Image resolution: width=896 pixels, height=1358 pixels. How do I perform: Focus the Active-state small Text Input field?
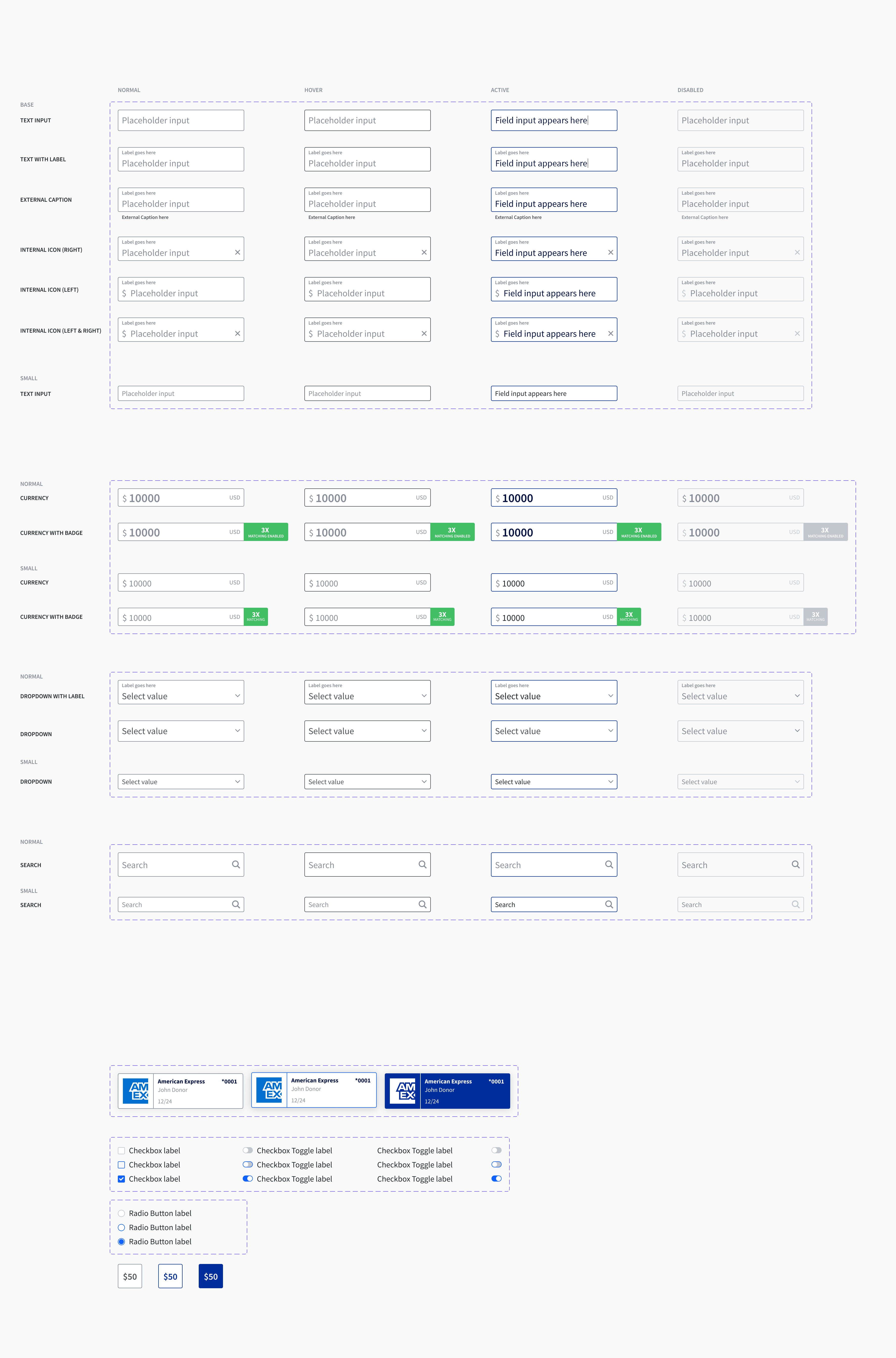554,393
